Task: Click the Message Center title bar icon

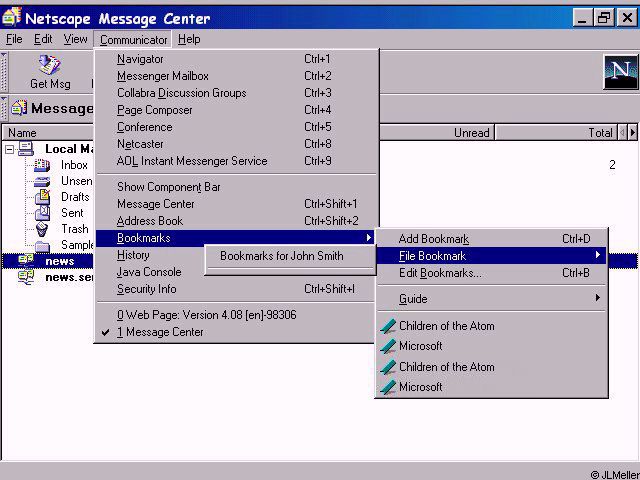Action: coord(12,17)
